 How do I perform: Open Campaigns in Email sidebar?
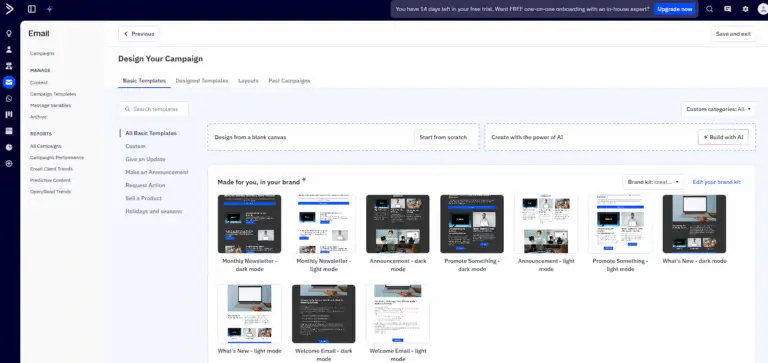pyautogui.click(x=42, y=53)
